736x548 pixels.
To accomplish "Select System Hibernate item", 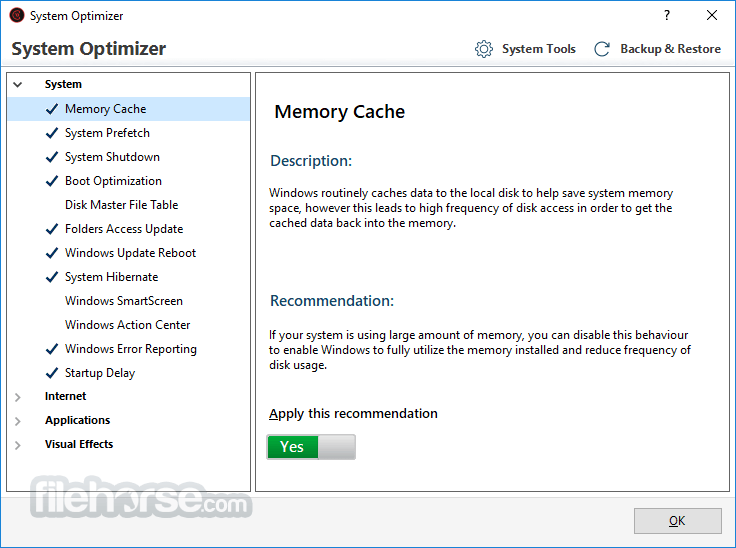I will [111, 277].
